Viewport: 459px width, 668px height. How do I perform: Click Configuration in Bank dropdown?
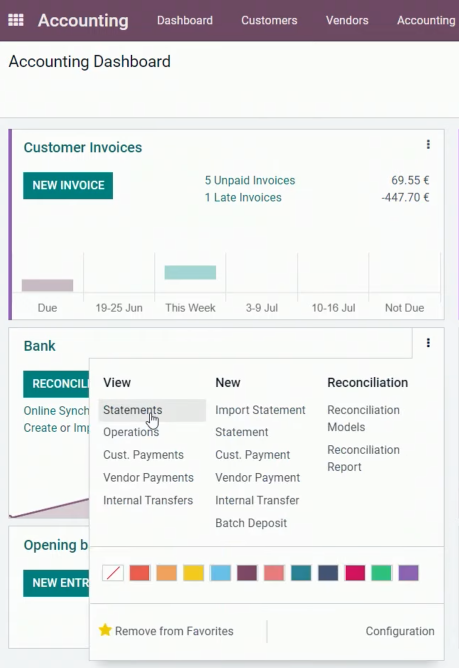(400, 631)
